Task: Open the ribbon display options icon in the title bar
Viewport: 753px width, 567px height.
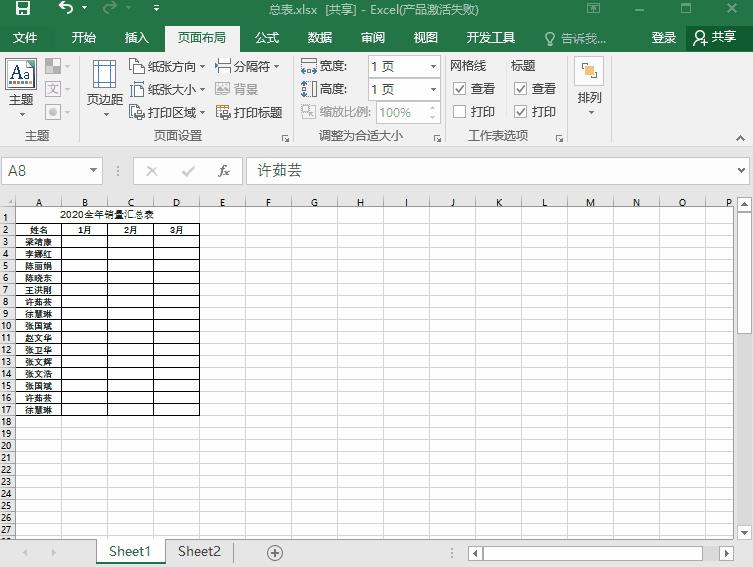Action: (594, 8)
